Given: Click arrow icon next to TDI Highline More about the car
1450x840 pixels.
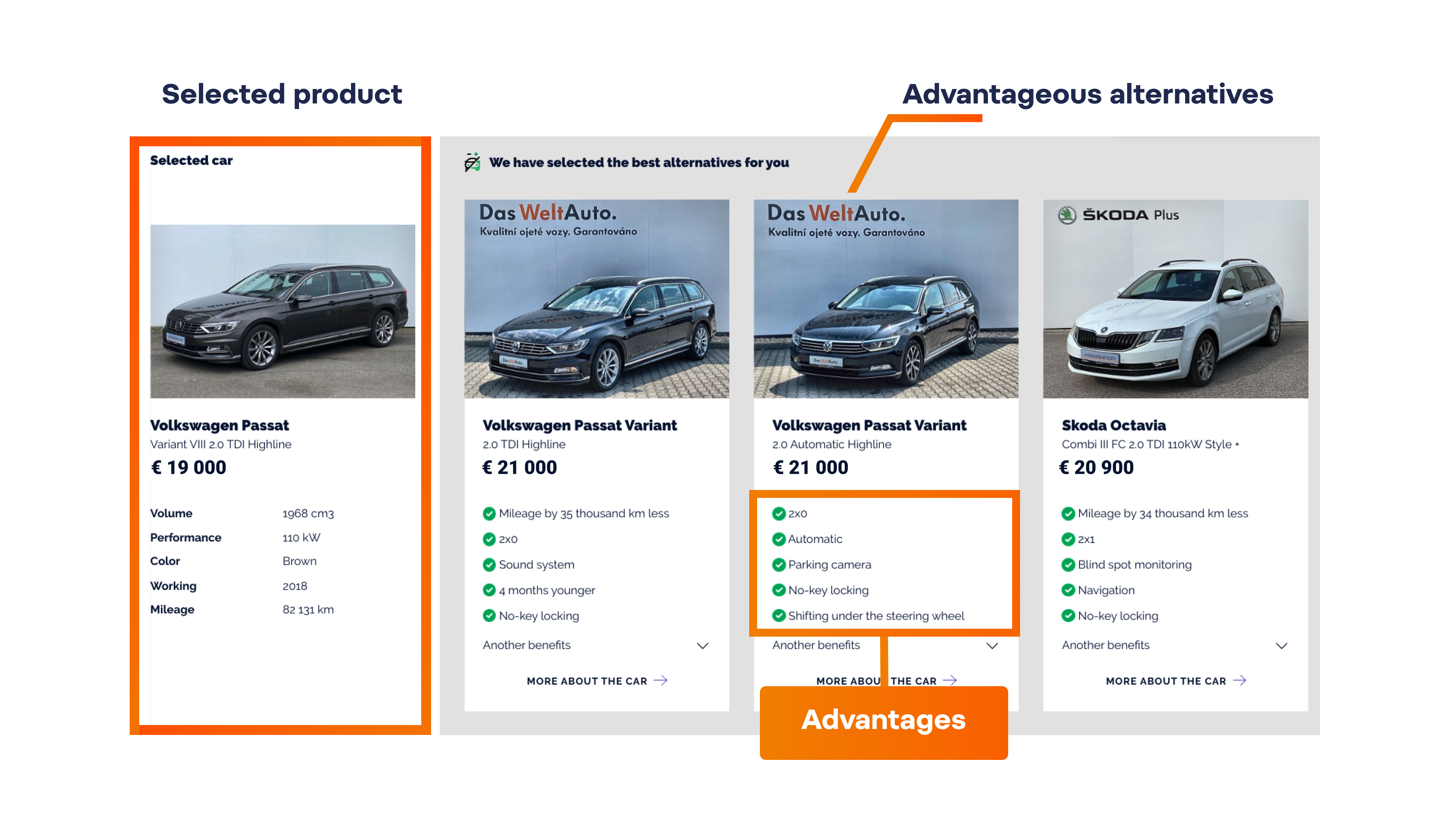Looking at the screenshot, I should pyautogui.click(x=661, y=680).
